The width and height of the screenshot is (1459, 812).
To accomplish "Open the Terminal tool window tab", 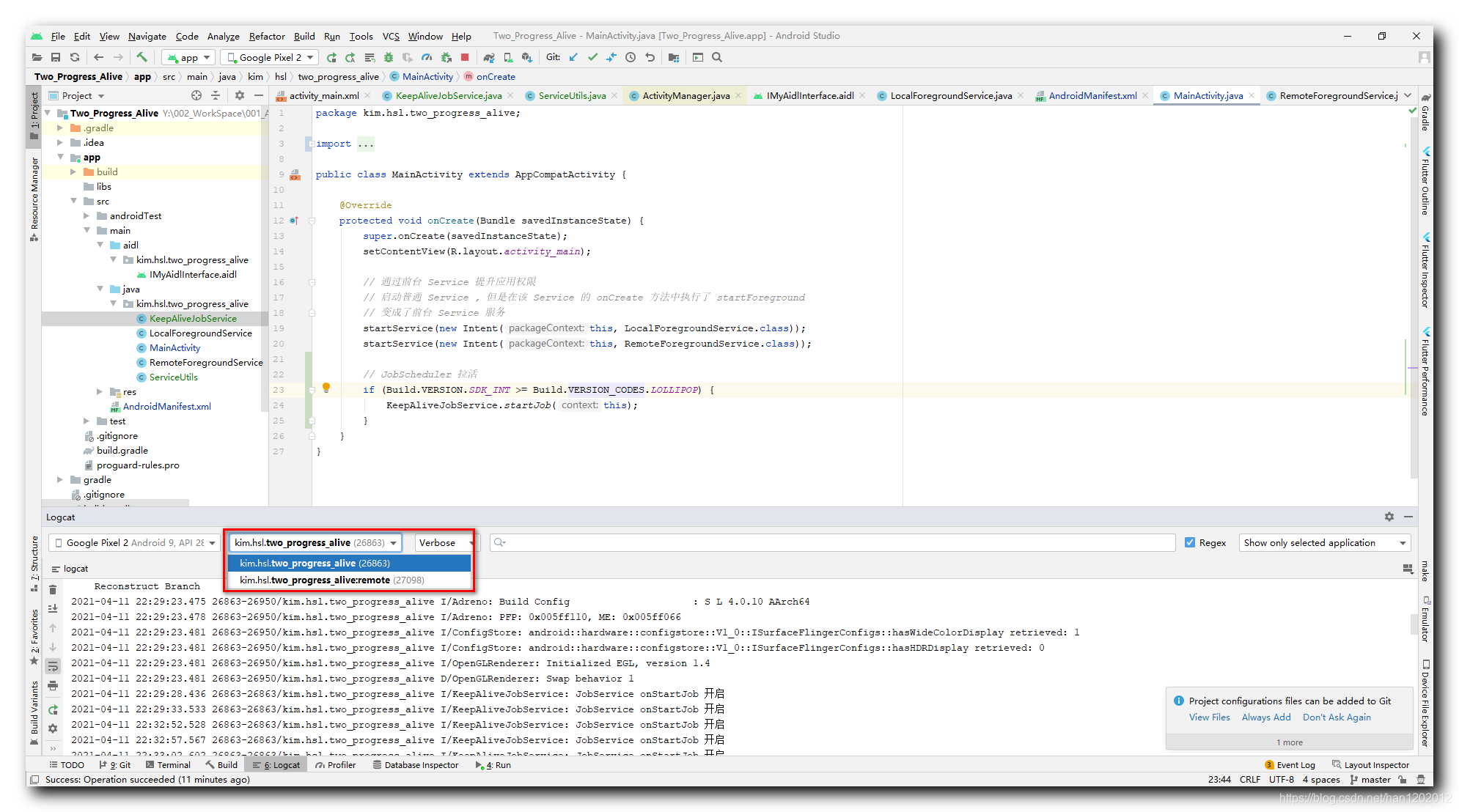I will 168,764.
